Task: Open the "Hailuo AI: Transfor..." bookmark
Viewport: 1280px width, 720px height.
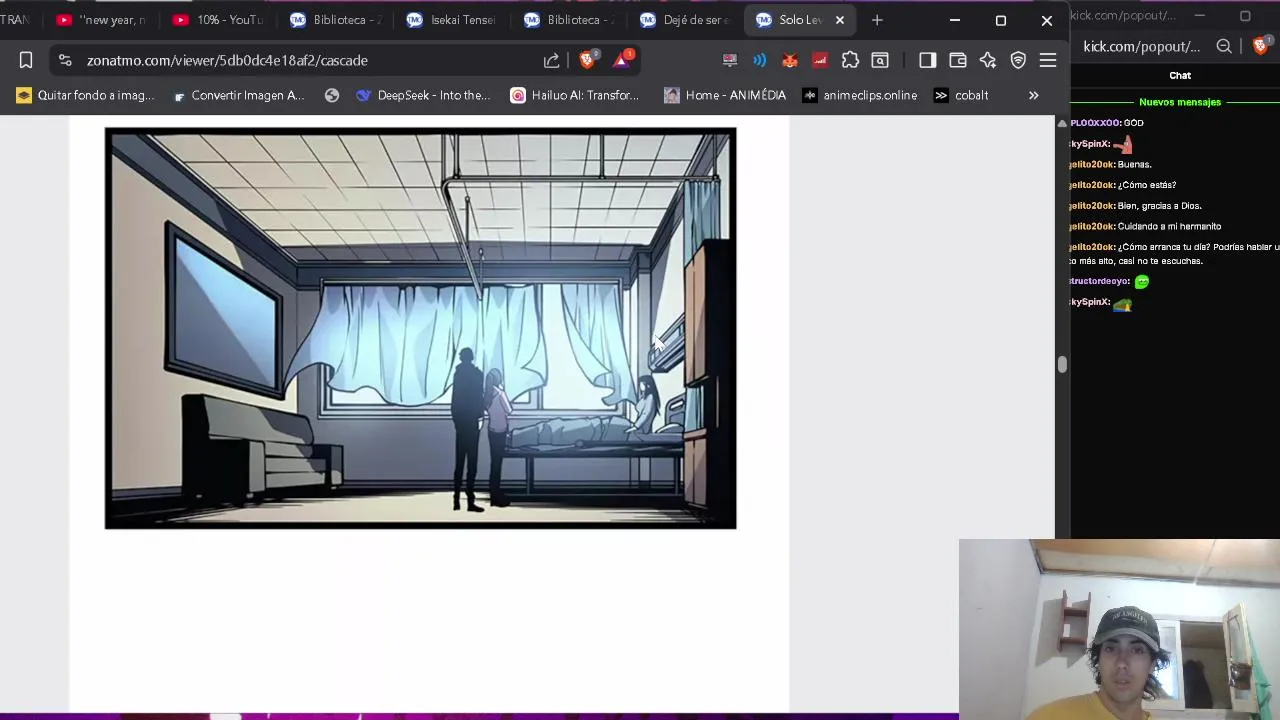Action: (x=575, y=95)
